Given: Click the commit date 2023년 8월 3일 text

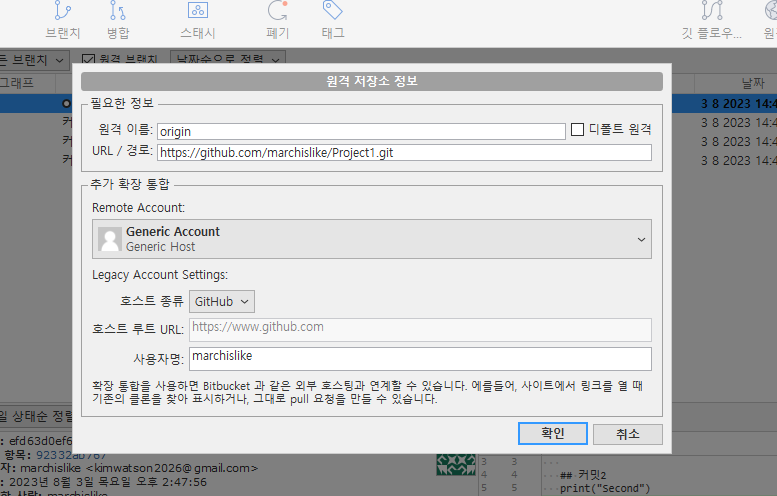Looking at the screenshot, I should point(108,482).
